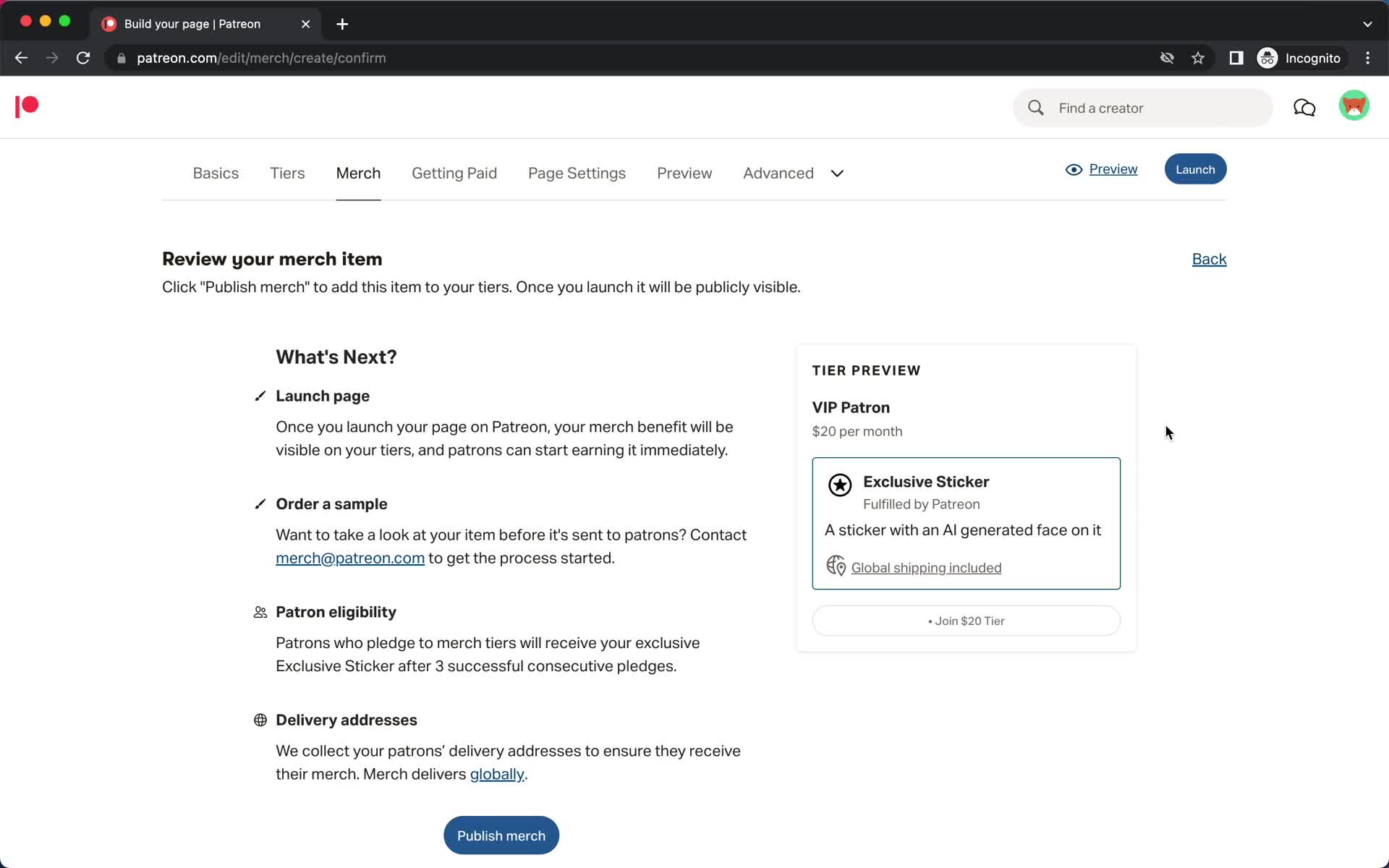Screen dimensions: 1389x868
Task: Click the user profile avatar icon
Action: click(1354, 107)
